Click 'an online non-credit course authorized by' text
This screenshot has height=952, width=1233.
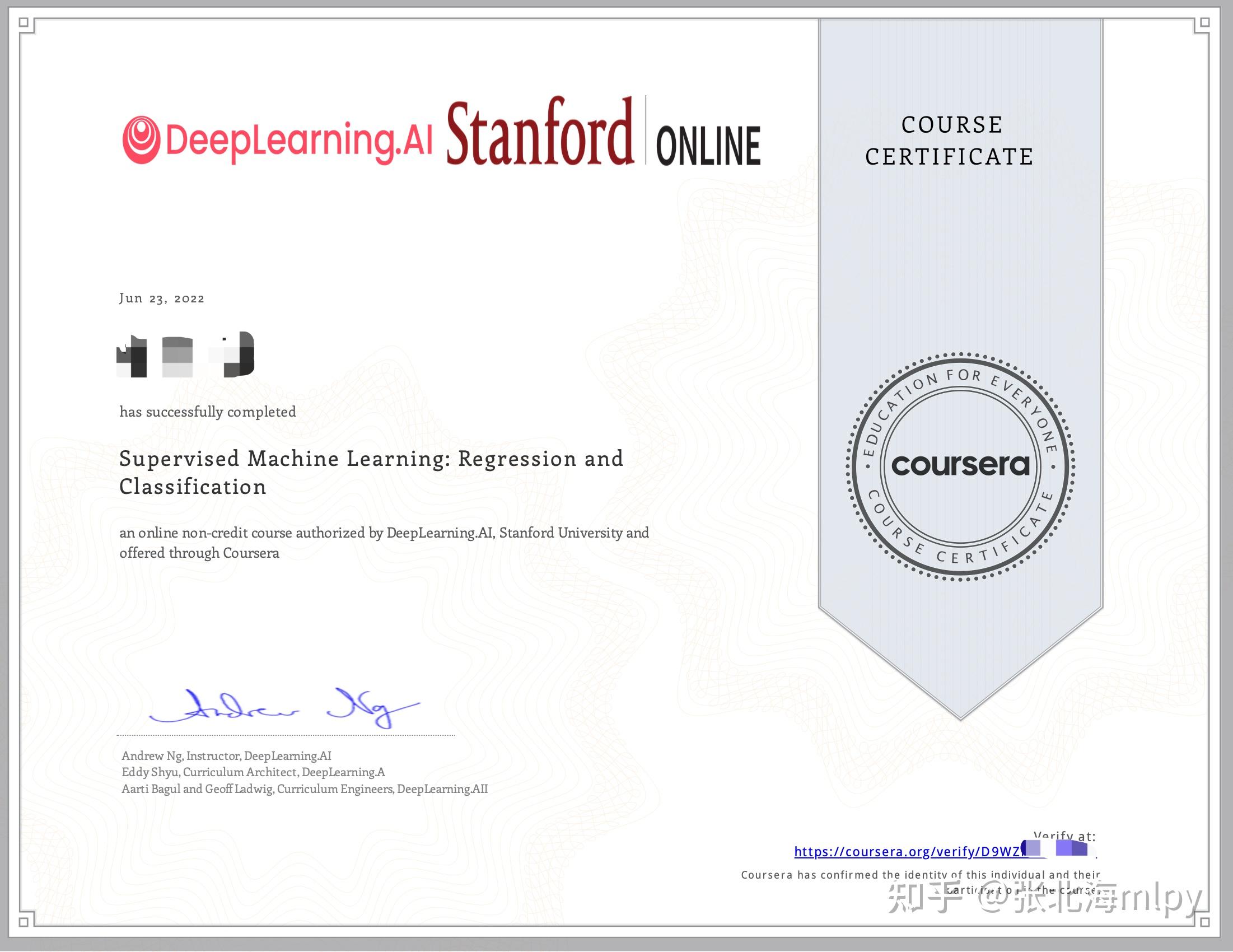click(x=251, y=533)
